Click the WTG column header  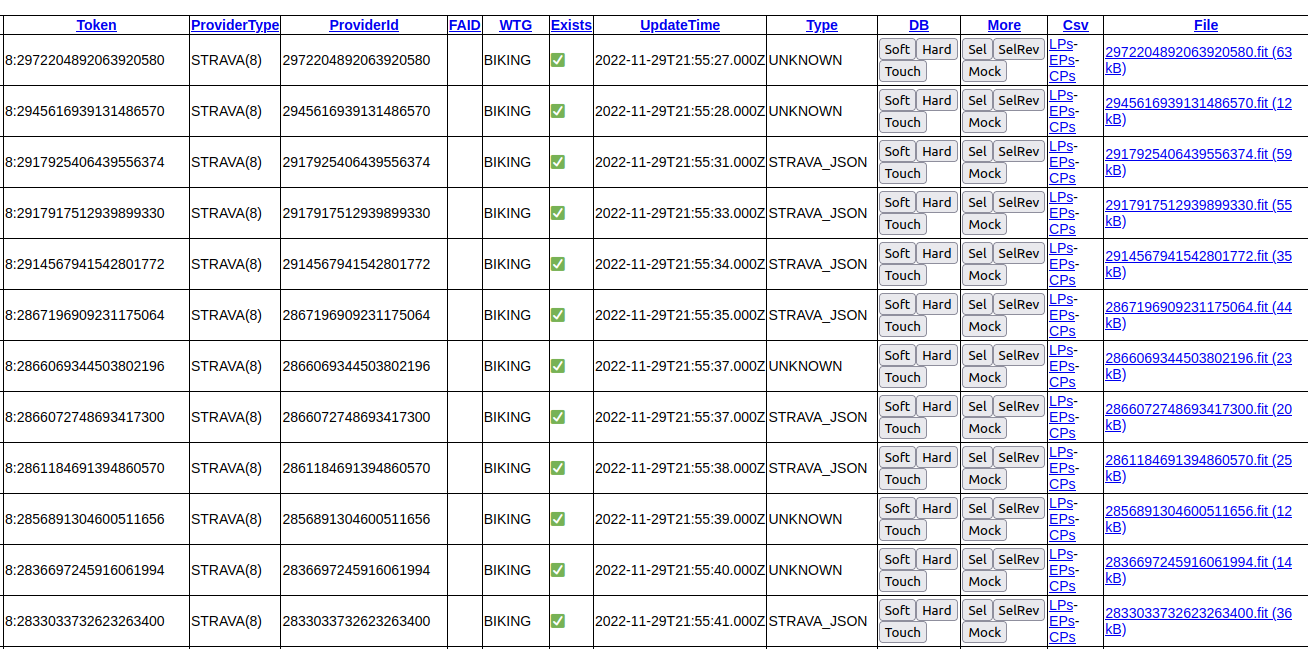click(515, 25)
